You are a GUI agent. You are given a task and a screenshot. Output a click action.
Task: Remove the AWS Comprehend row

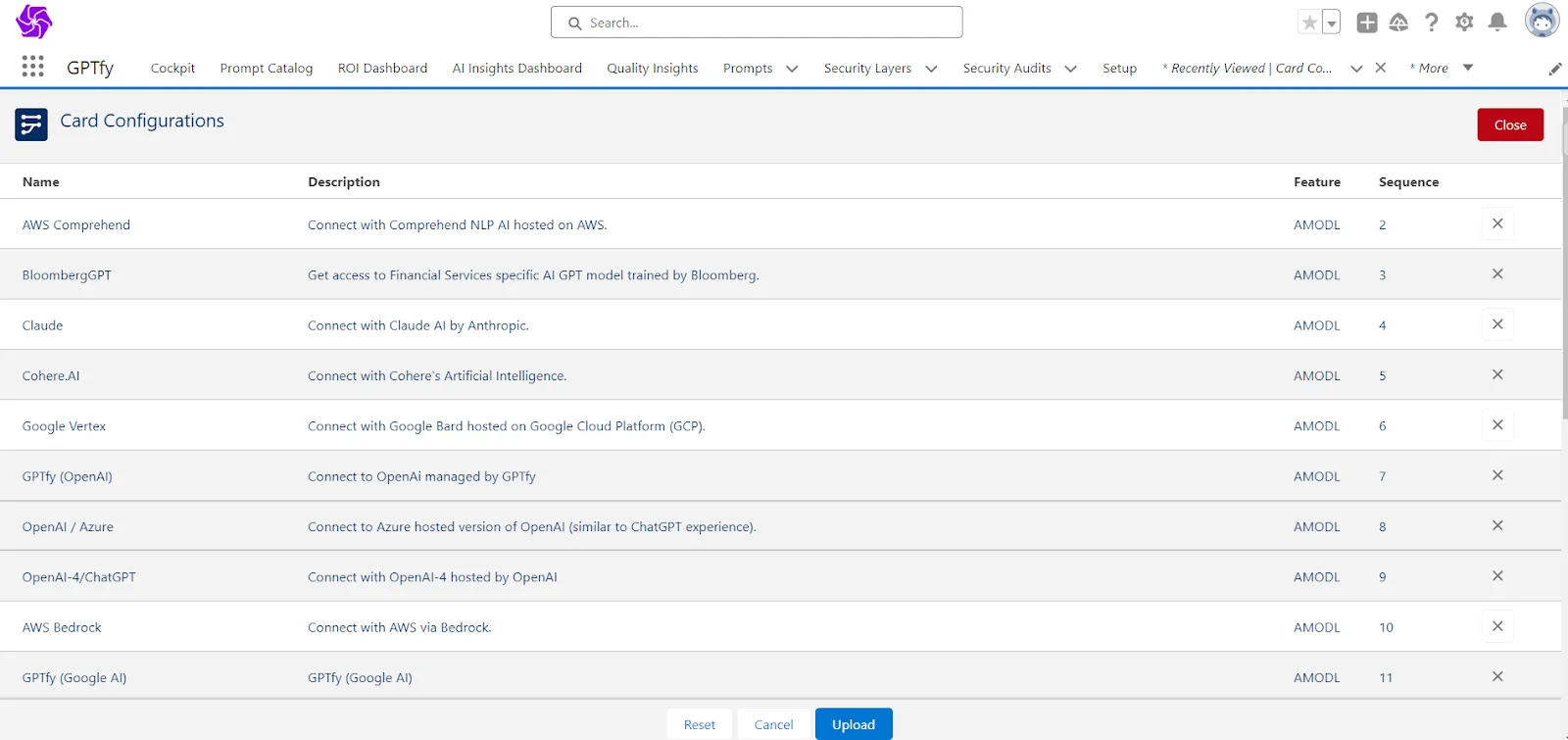pyautogui.click(x=1497, y=223)
